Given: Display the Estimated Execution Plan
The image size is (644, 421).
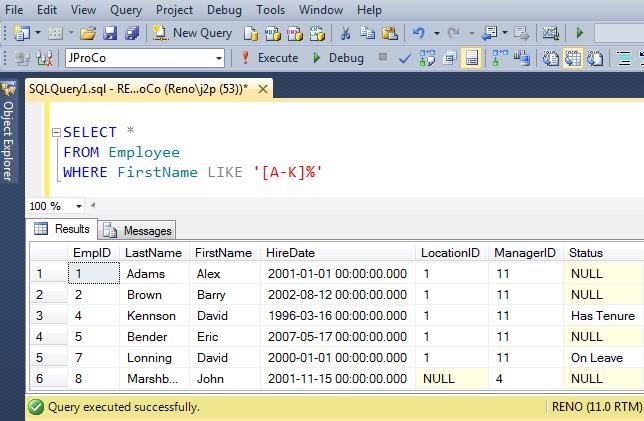Looking at the screenshot, I should [x=427, y=58].
